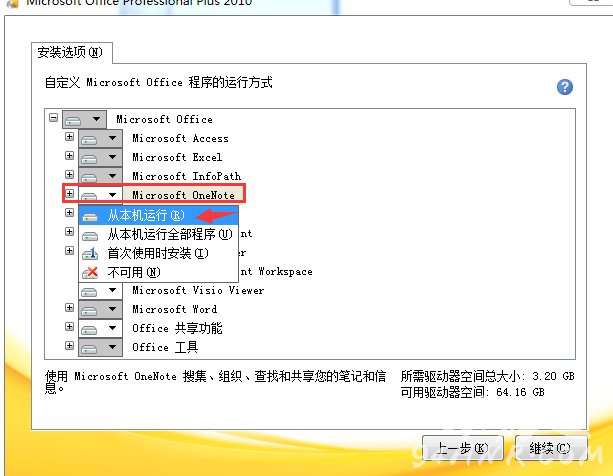Click the 自定义 Microsoft Office 程序的运行方式 heading
Viewport: 613px width, 476px height.
tap(158, 82)
